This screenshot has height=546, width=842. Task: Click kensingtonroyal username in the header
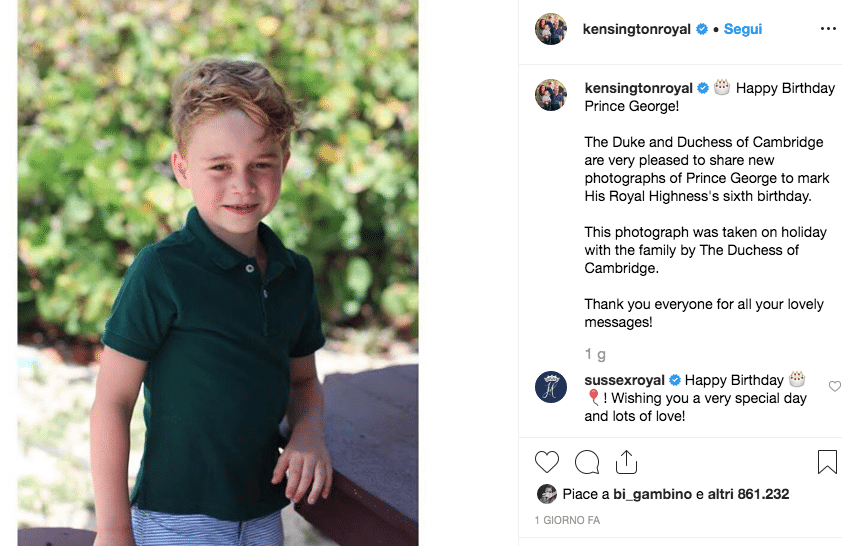click(636, 29)
